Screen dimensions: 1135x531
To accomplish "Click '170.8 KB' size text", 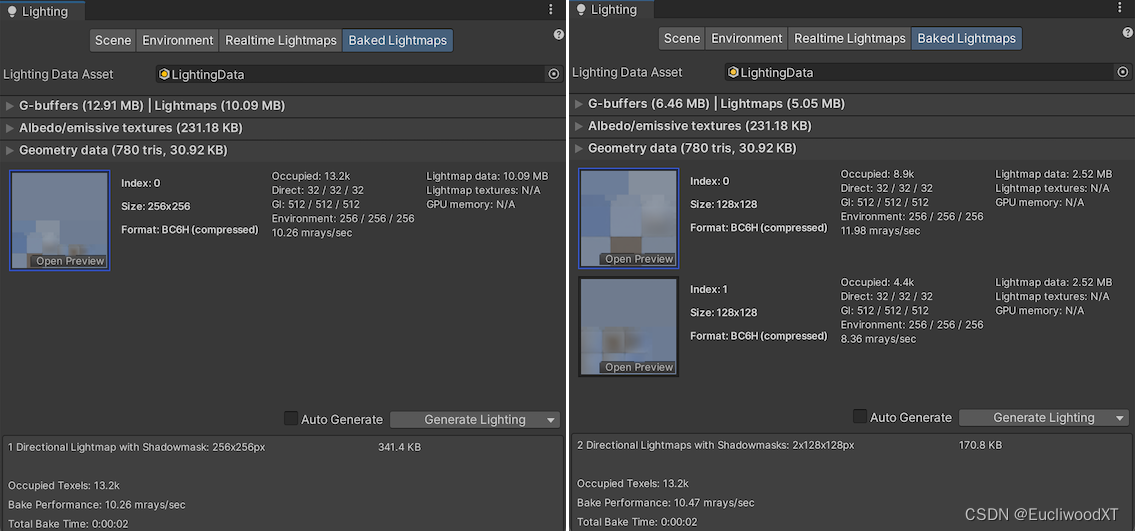I will [981, 445].
